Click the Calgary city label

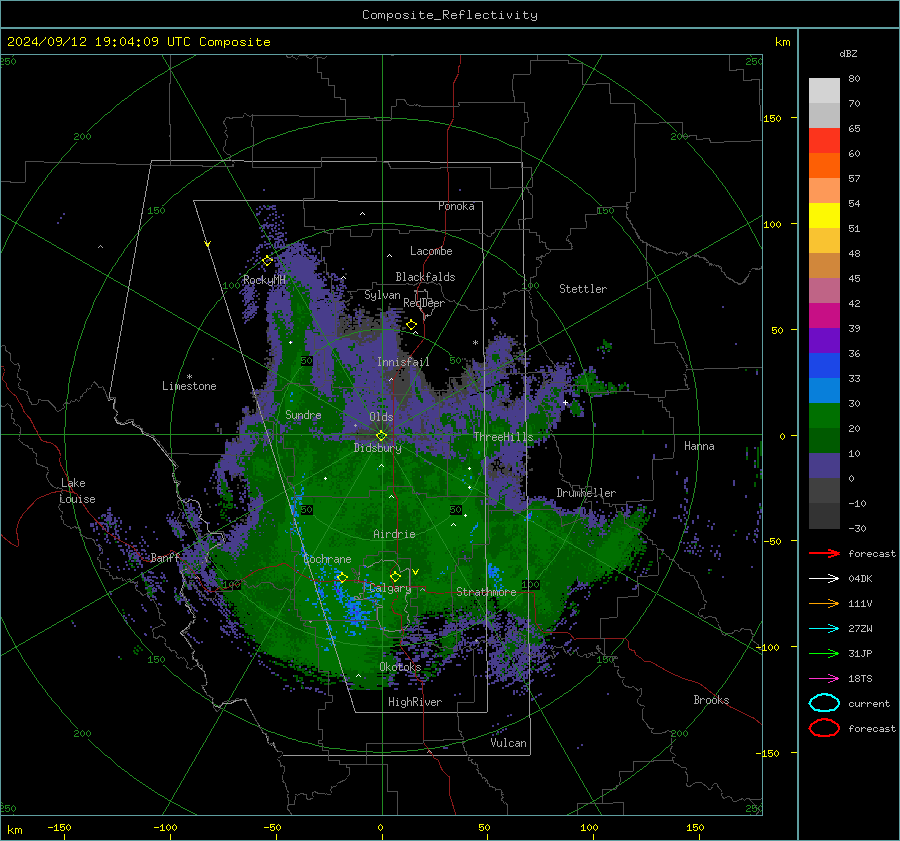click(x=390, y=588)
